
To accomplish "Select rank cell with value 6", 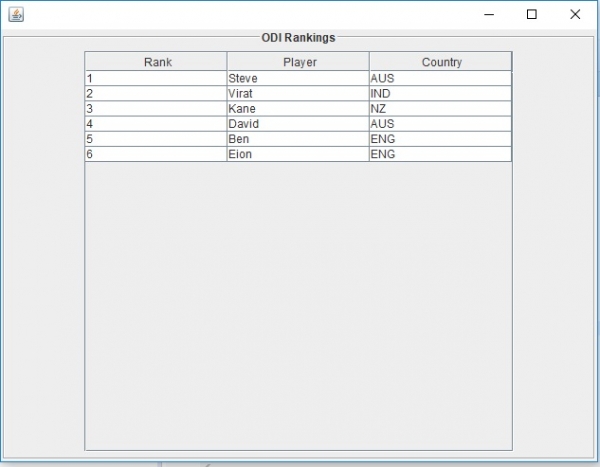I will [156, 154].
